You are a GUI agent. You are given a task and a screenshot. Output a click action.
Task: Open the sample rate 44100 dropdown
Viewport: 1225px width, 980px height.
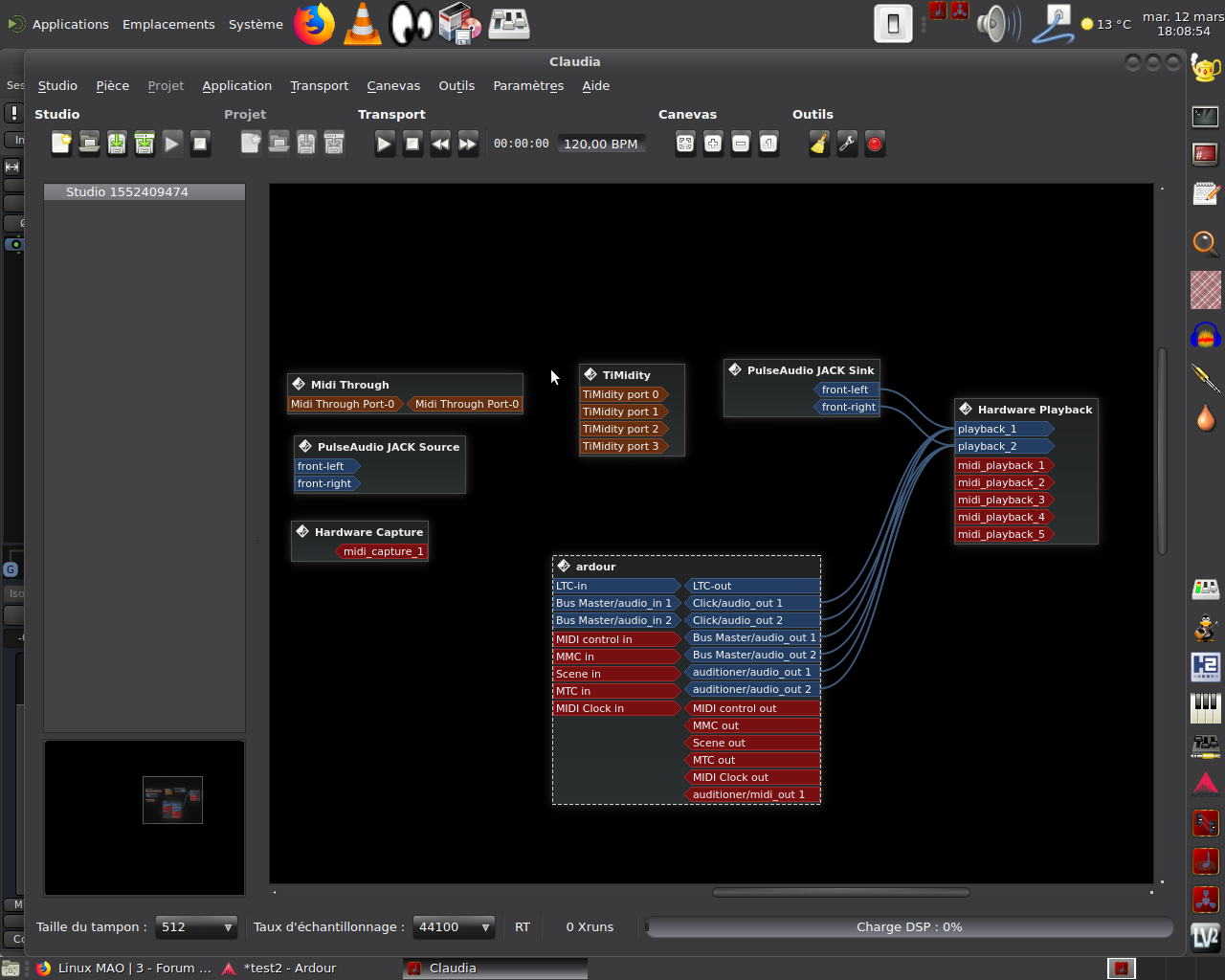(x=454, y=927)
